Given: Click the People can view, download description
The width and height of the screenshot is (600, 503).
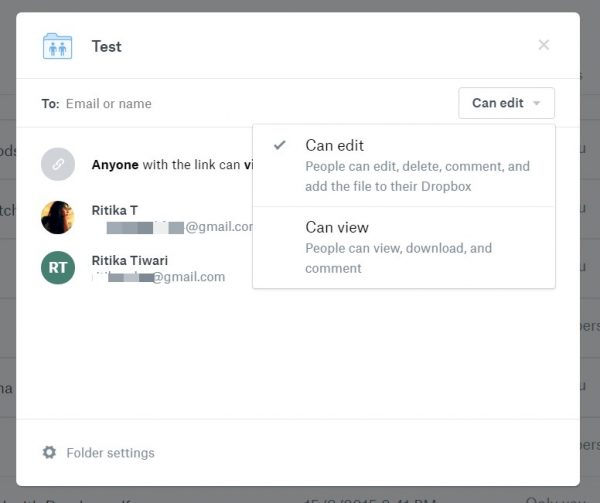Looking at the screenshot, I should click(x=398, y=258).
